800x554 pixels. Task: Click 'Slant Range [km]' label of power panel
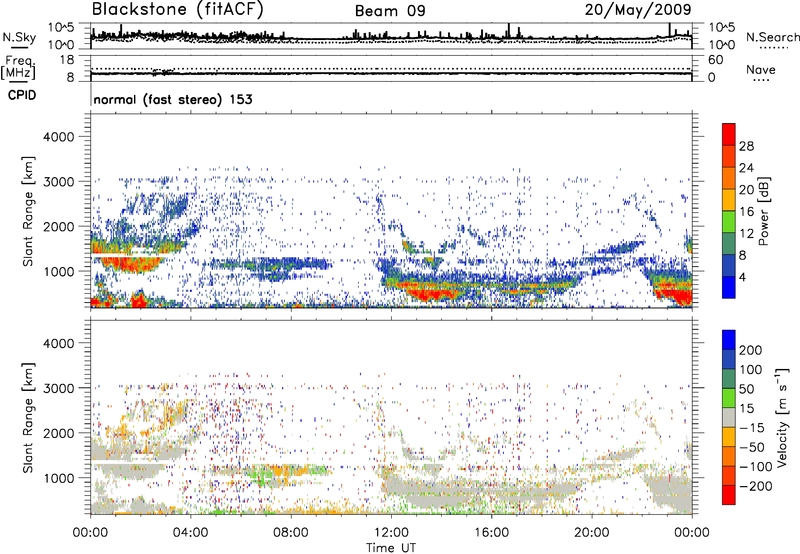tap(28, 211)
